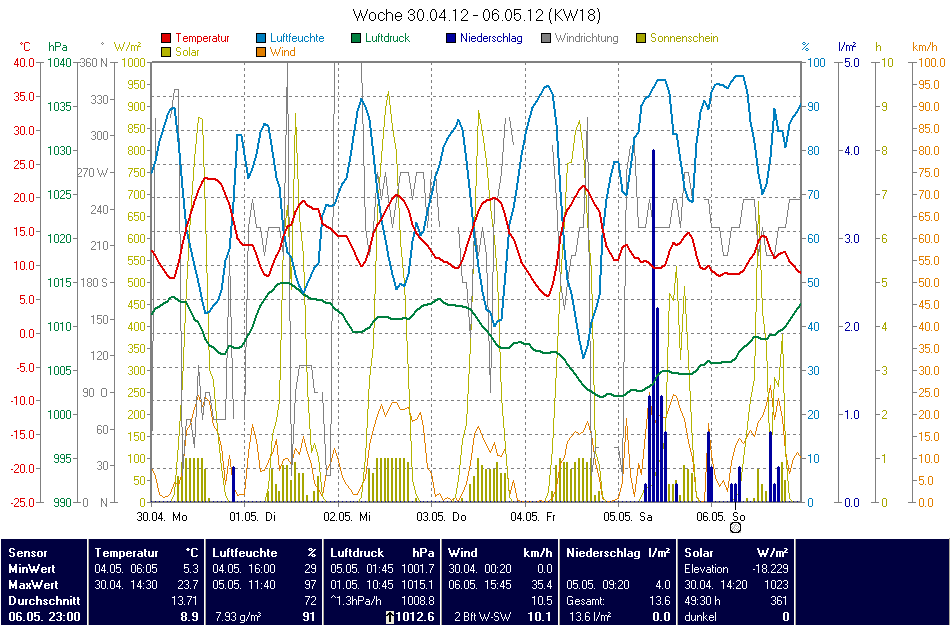Click the '270 W' wind direction tick

coord(93,173)
